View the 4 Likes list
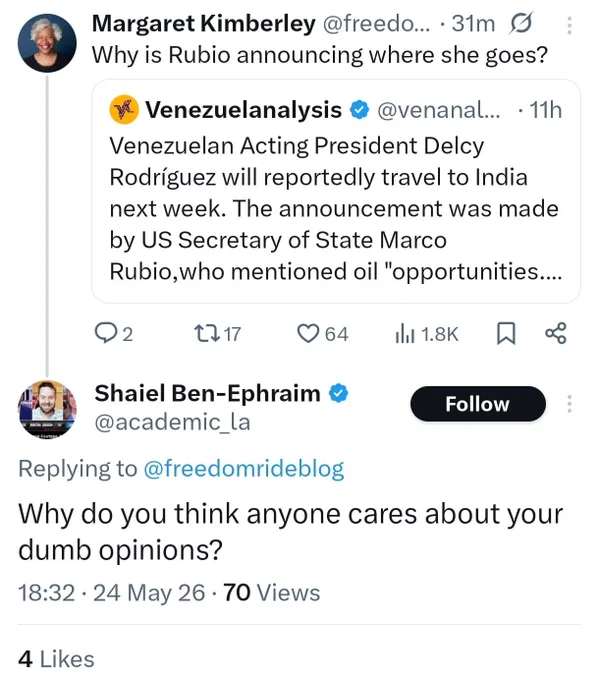The height and width of the screenshot is (680, 599). [x=56, y=659]
